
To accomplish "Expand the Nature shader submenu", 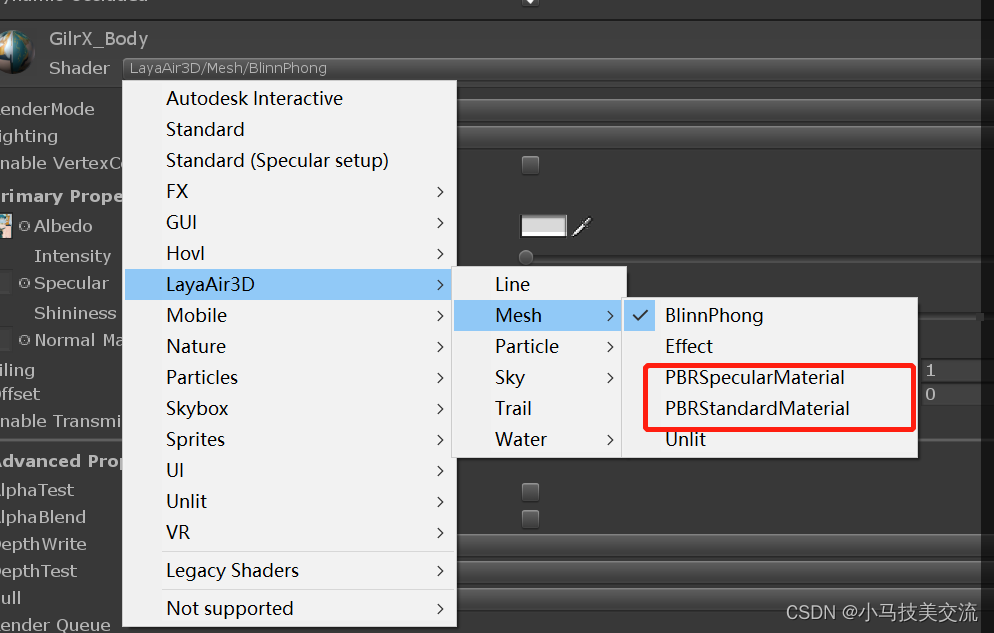I will [x=290, y=347].
